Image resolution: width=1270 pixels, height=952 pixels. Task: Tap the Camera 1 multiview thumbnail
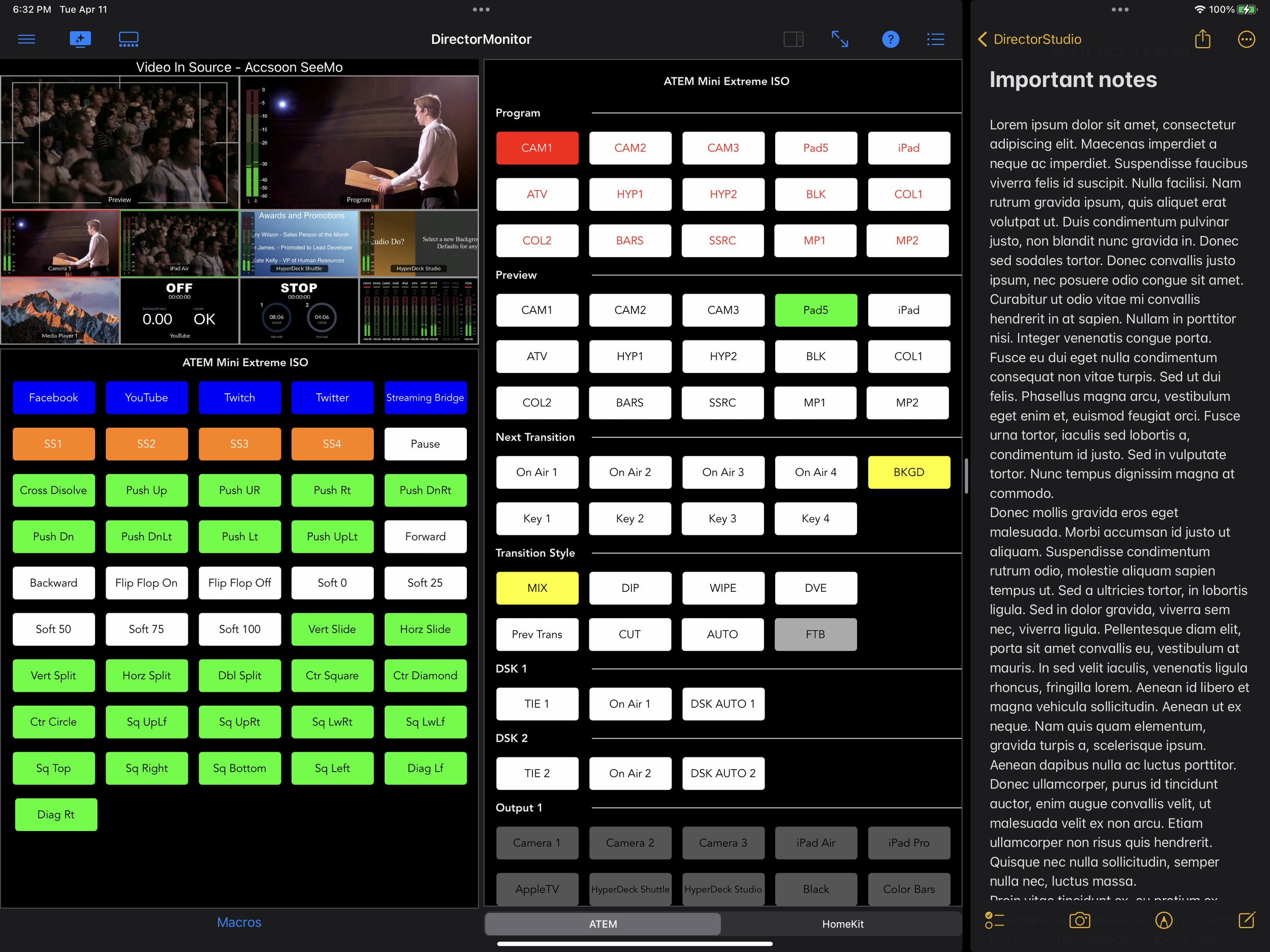click(60, 243)
